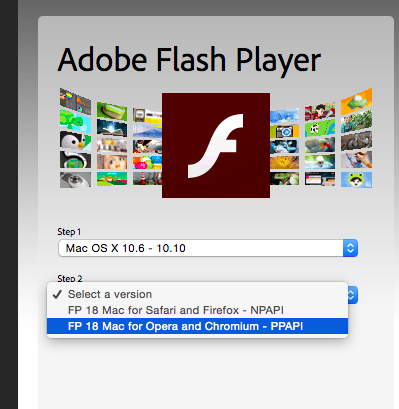The image size is (399, 409).
Task: Open the Step 1 operating system dropdown
Action: tap(208, 248)
